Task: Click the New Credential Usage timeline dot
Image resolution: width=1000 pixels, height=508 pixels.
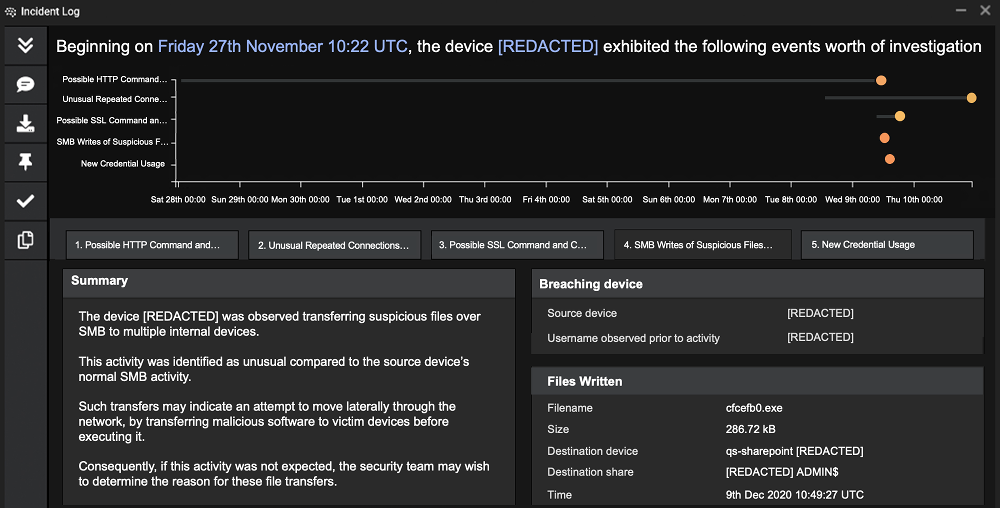Action: [x=890, y=159]
